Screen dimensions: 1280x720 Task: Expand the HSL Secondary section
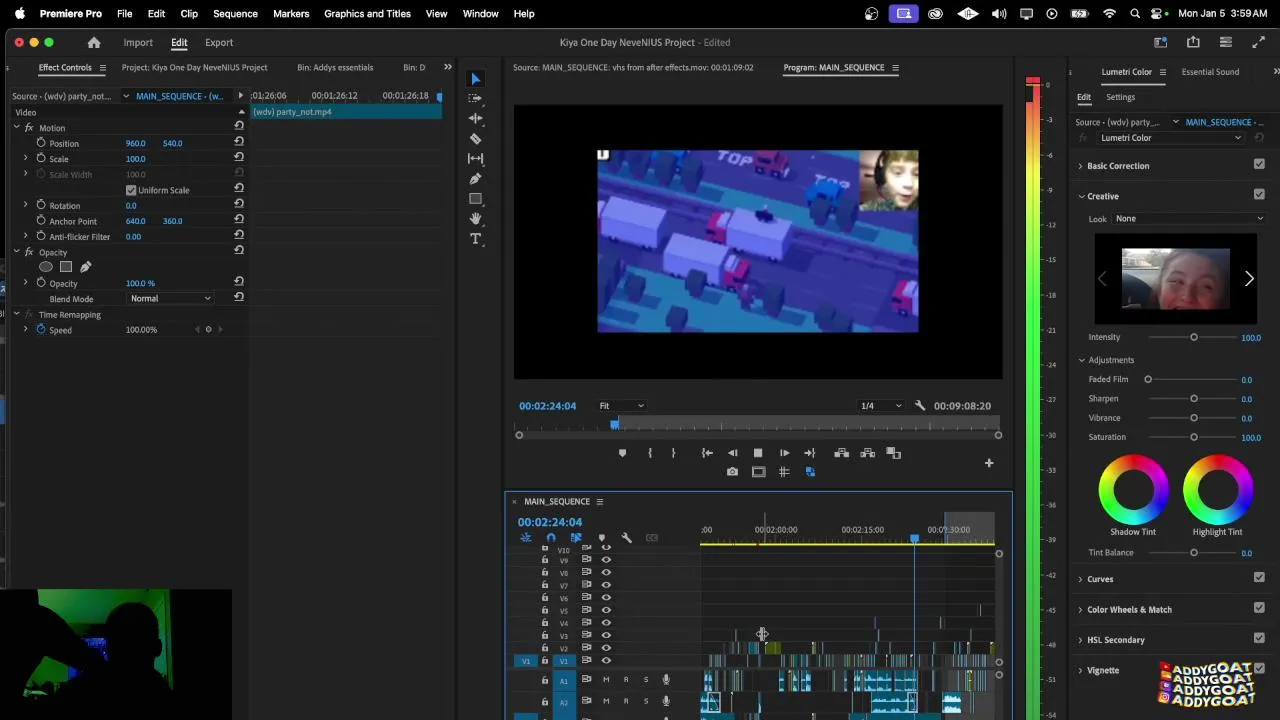click(1080, 640)
